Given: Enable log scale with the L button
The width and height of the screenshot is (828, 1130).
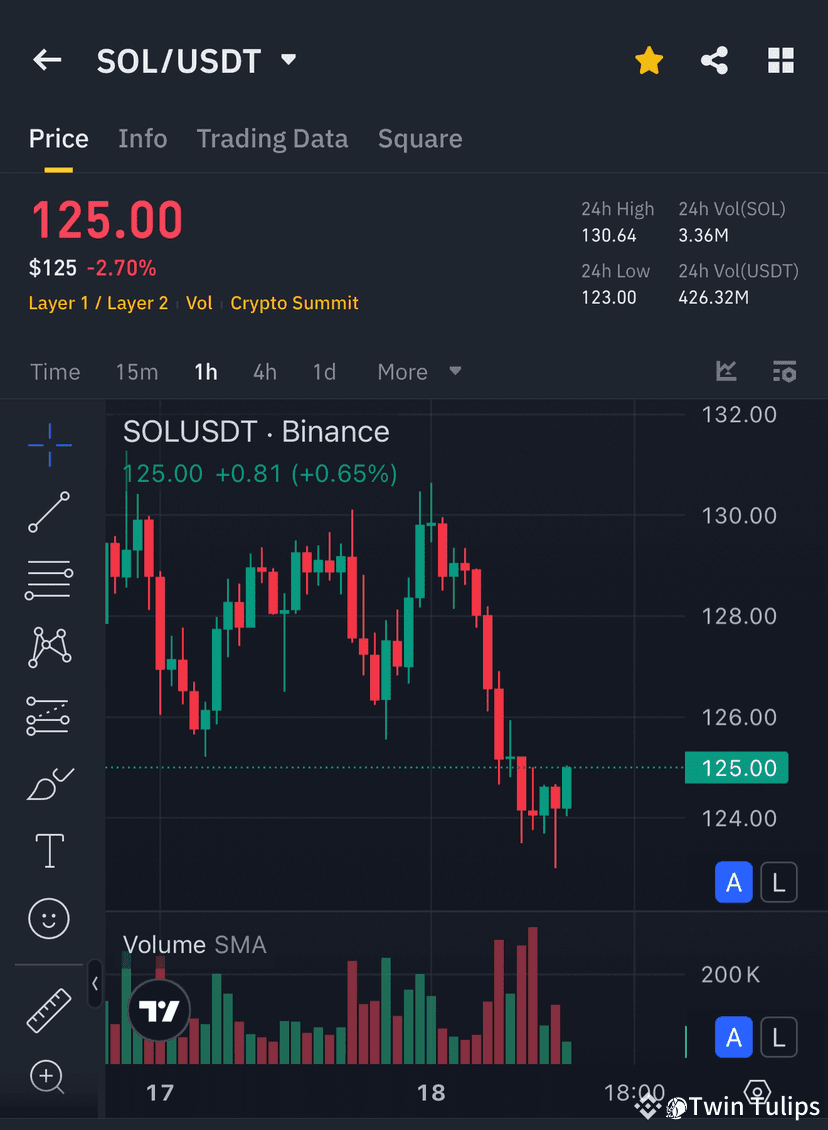Looking at the screenshot, I should click(x=779, y=882).
